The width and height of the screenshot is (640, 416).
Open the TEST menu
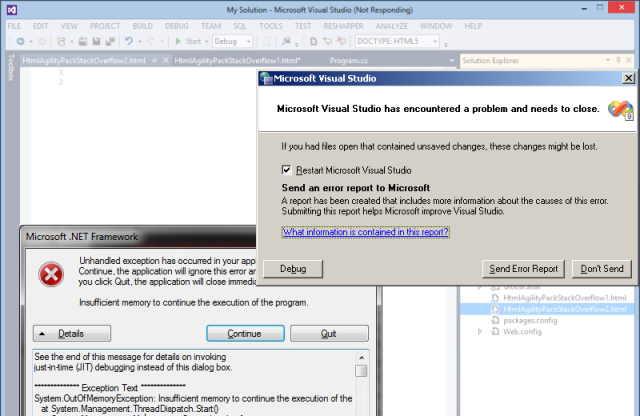(x=303, y=26)
